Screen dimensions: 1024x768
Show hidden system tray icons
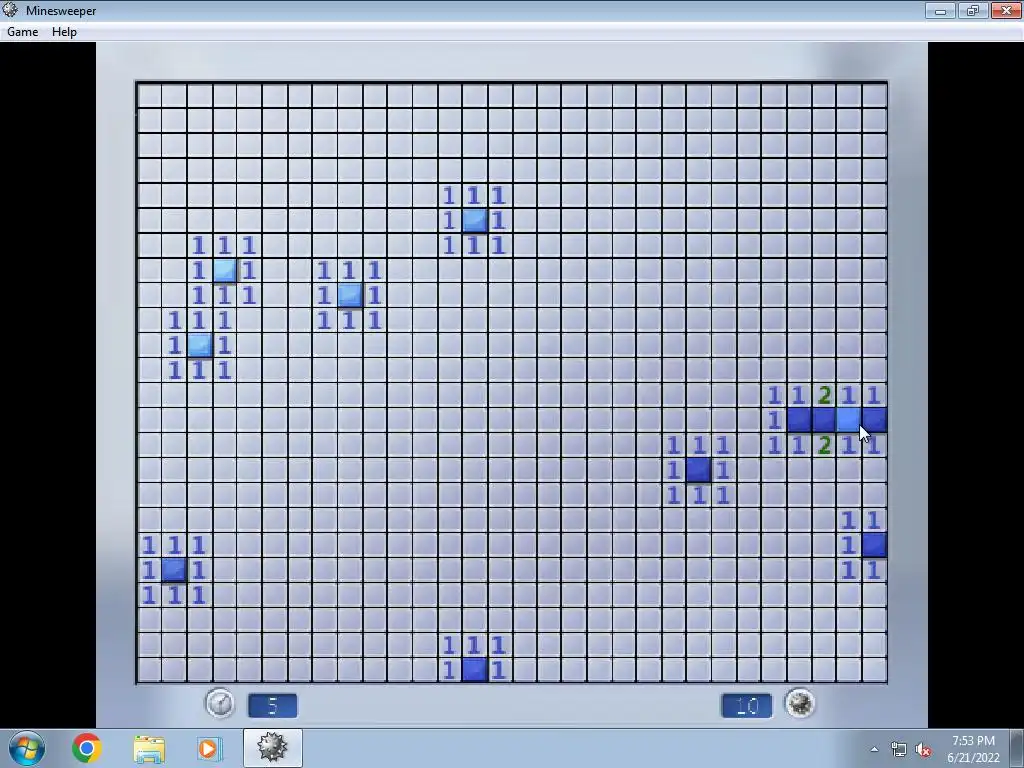(874, 749)
